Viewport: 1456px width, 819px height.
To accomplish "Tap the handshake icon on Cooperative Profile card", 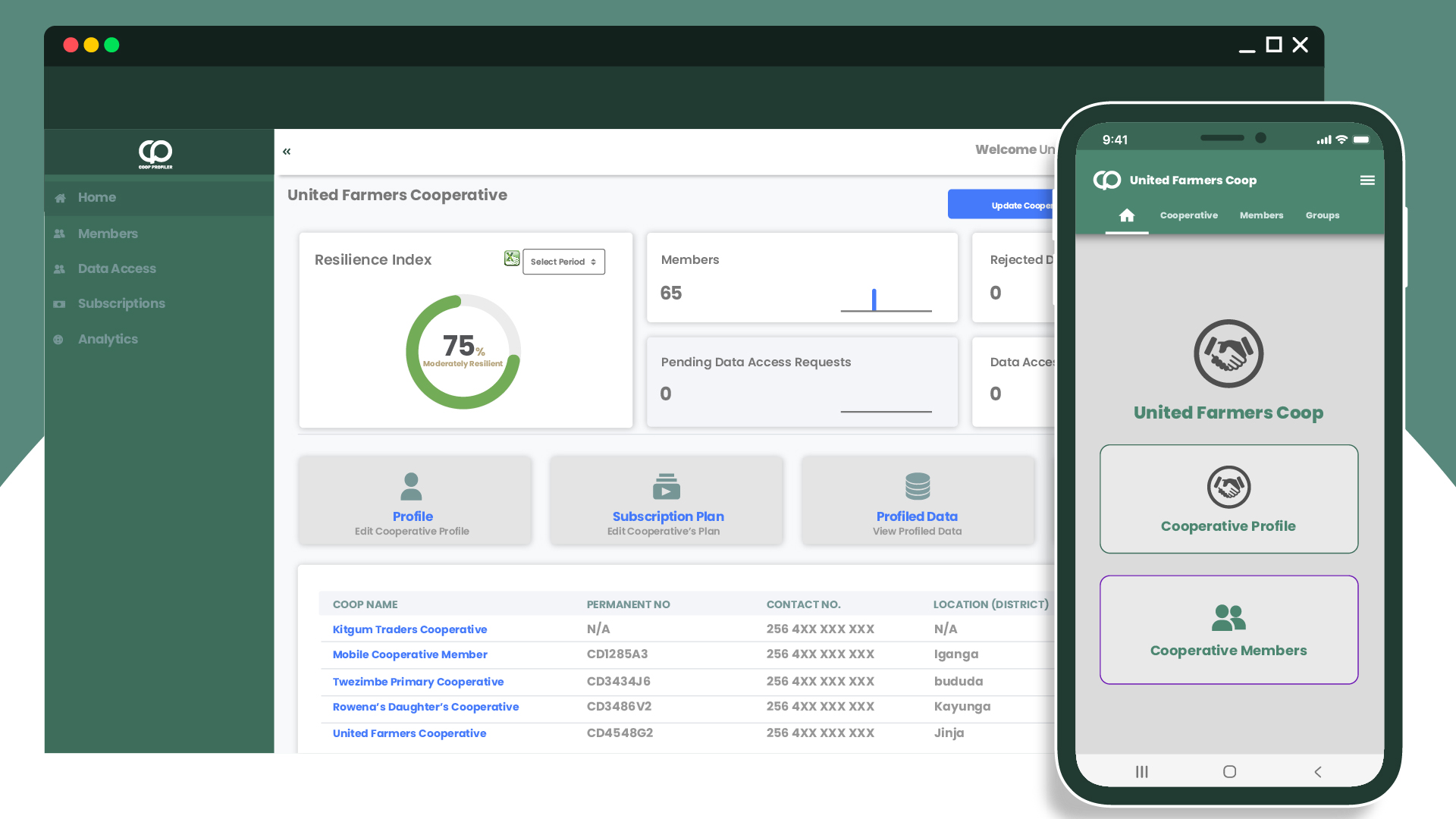I will (1228, 486).
